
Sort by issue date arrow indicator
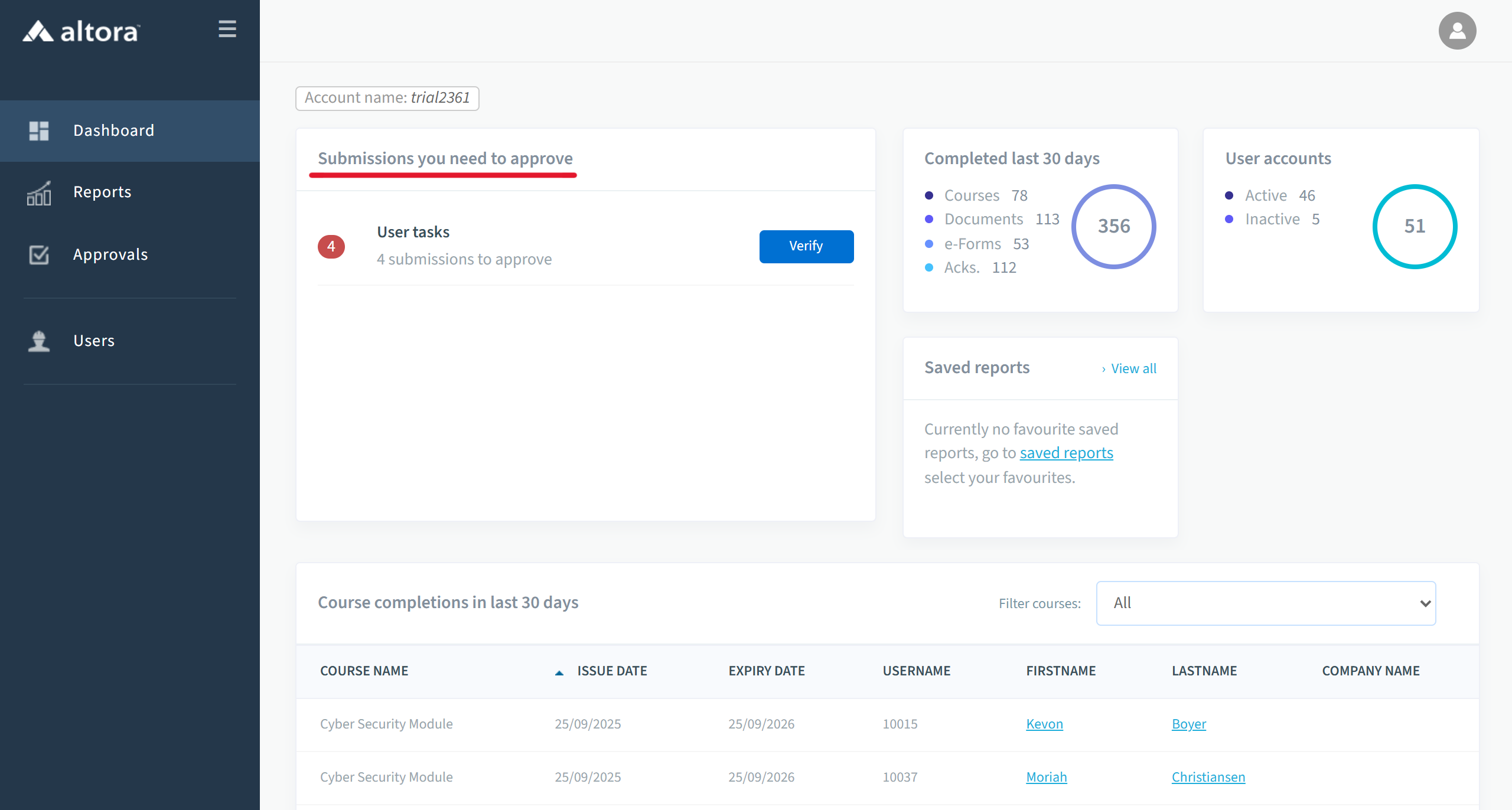(x=559, y=672)
